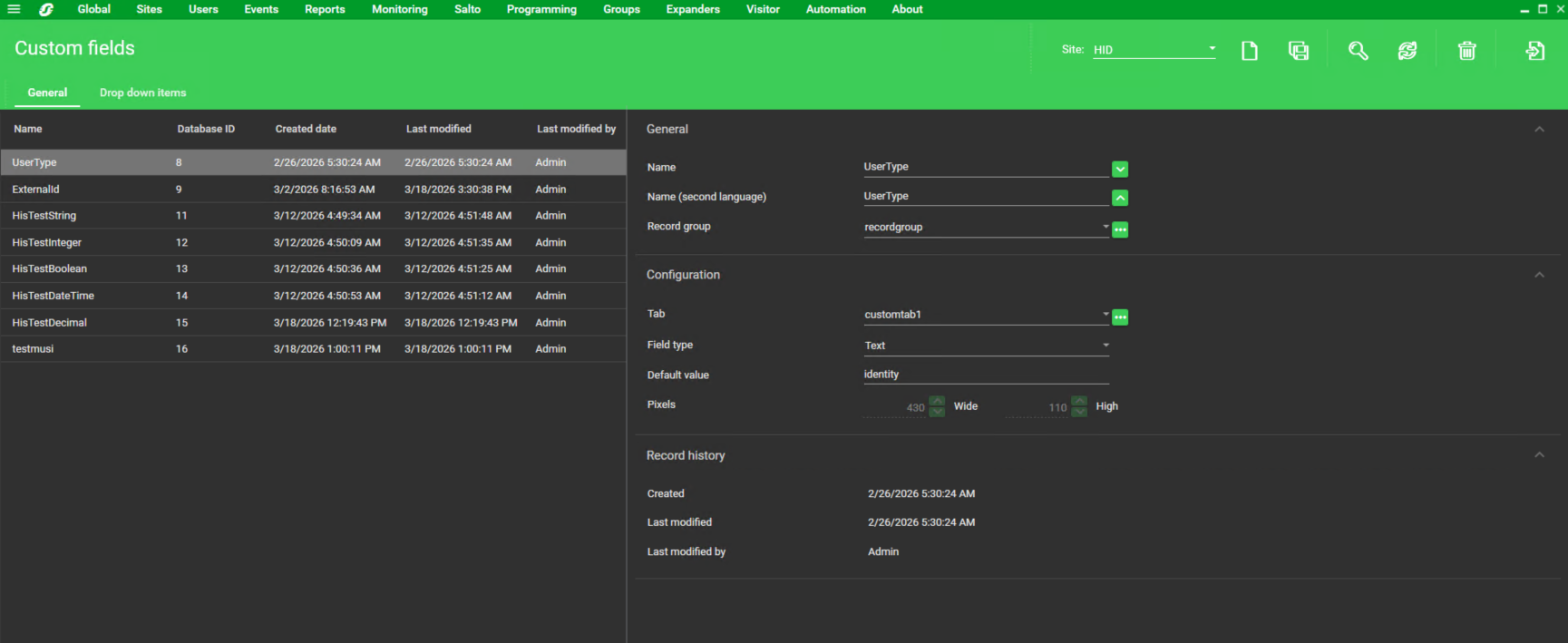This screenshot has width=1568, height=643.
Task: Decrease the pixel width value
Action: pyautogui.click(x=937, y=412)
